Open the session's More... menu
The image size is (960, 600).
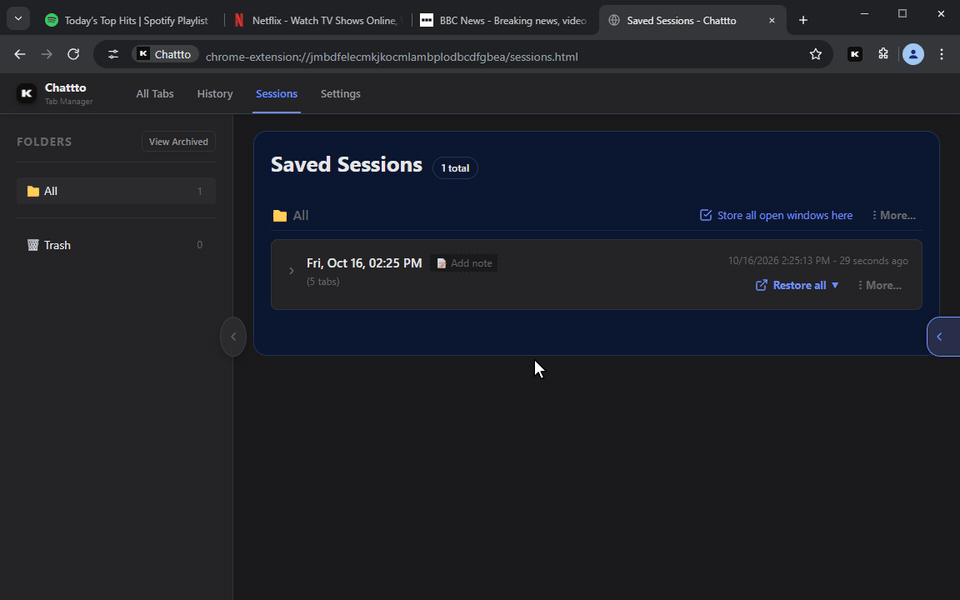click(x=880, y=285)
